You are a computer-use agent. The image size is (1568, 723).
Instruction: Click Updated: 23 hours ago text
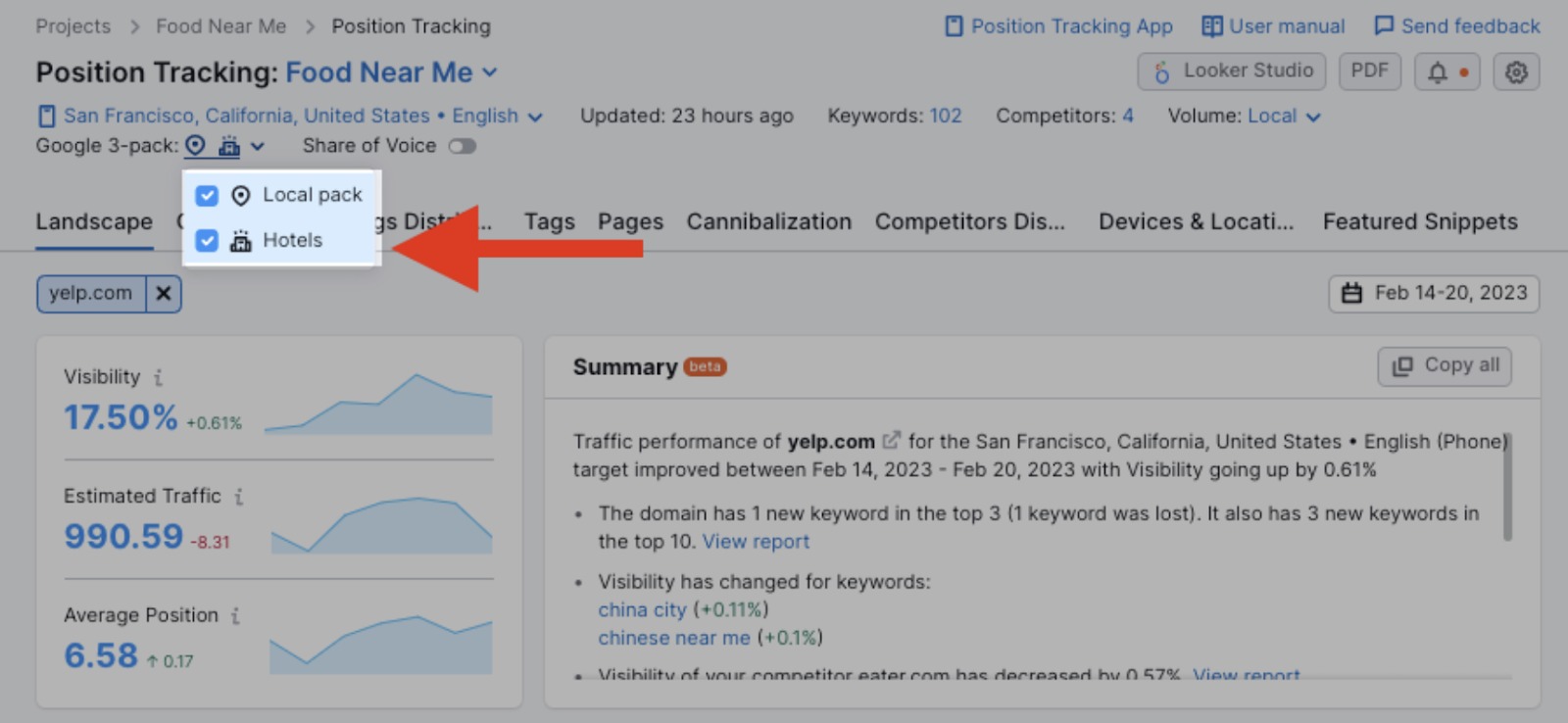pyautogui.click(x=686, y=116)
